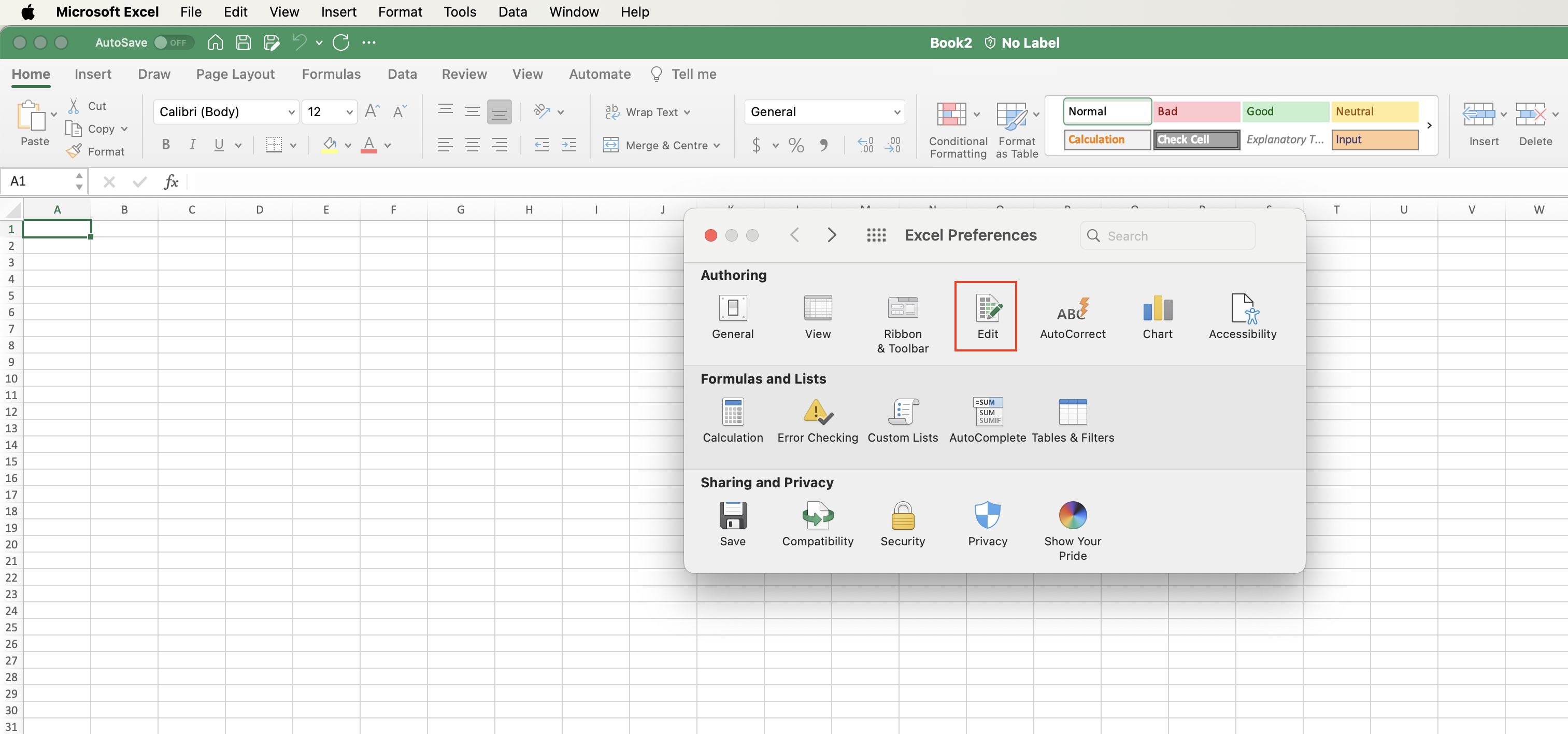Expand the Wrap Text dropdown arrow

tap(687, 112)
